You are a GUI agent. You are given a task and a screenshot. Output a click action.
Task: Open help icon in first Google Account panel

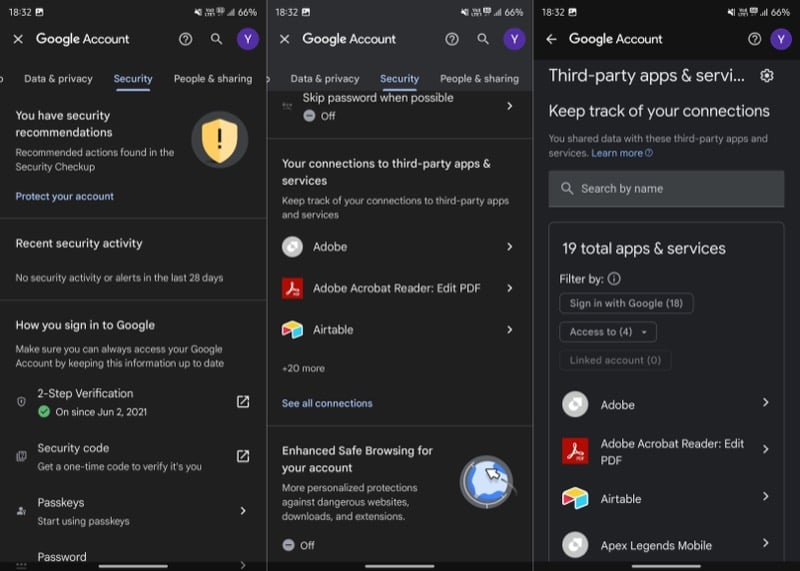pyautogui.click(x=186, y=39)
